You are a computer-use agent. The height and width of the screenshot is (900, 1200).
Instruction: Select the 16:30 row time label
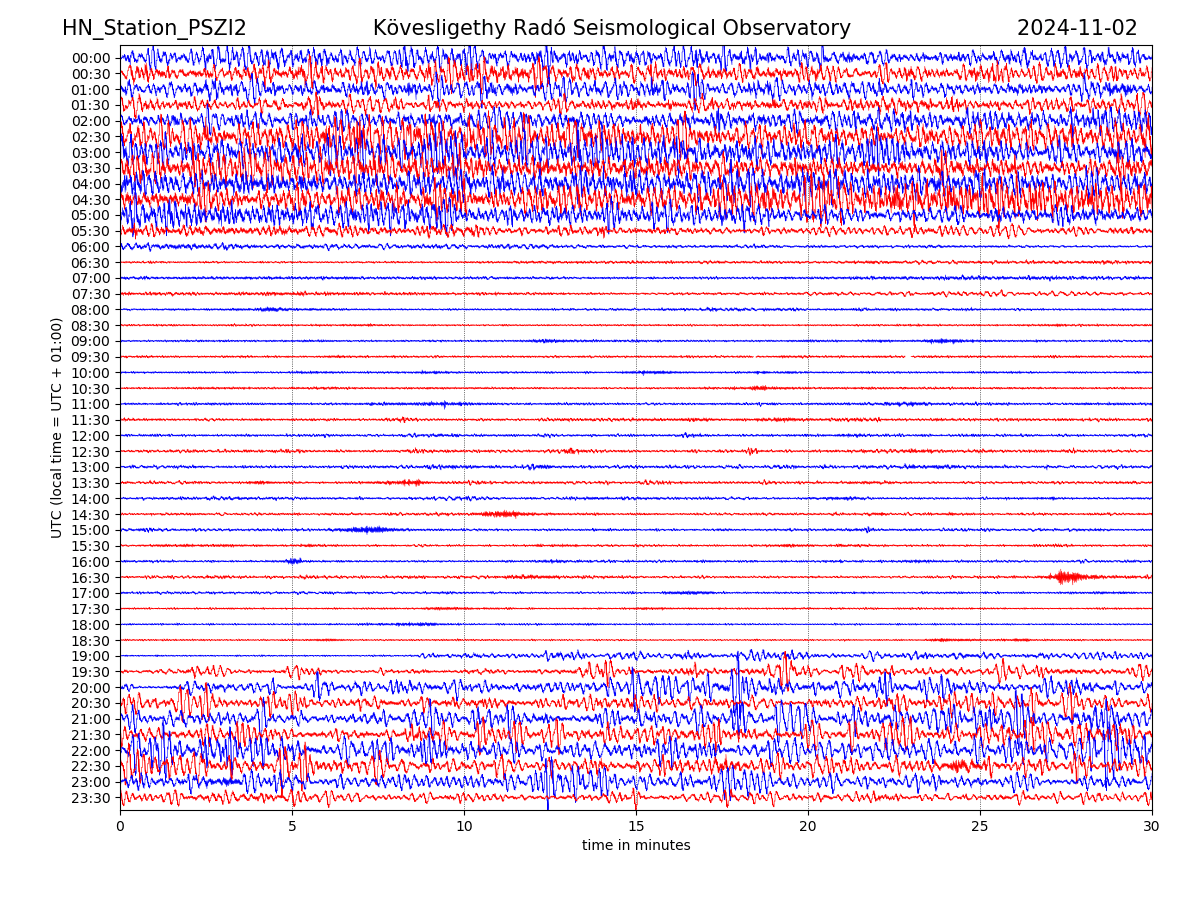point(90,577)
